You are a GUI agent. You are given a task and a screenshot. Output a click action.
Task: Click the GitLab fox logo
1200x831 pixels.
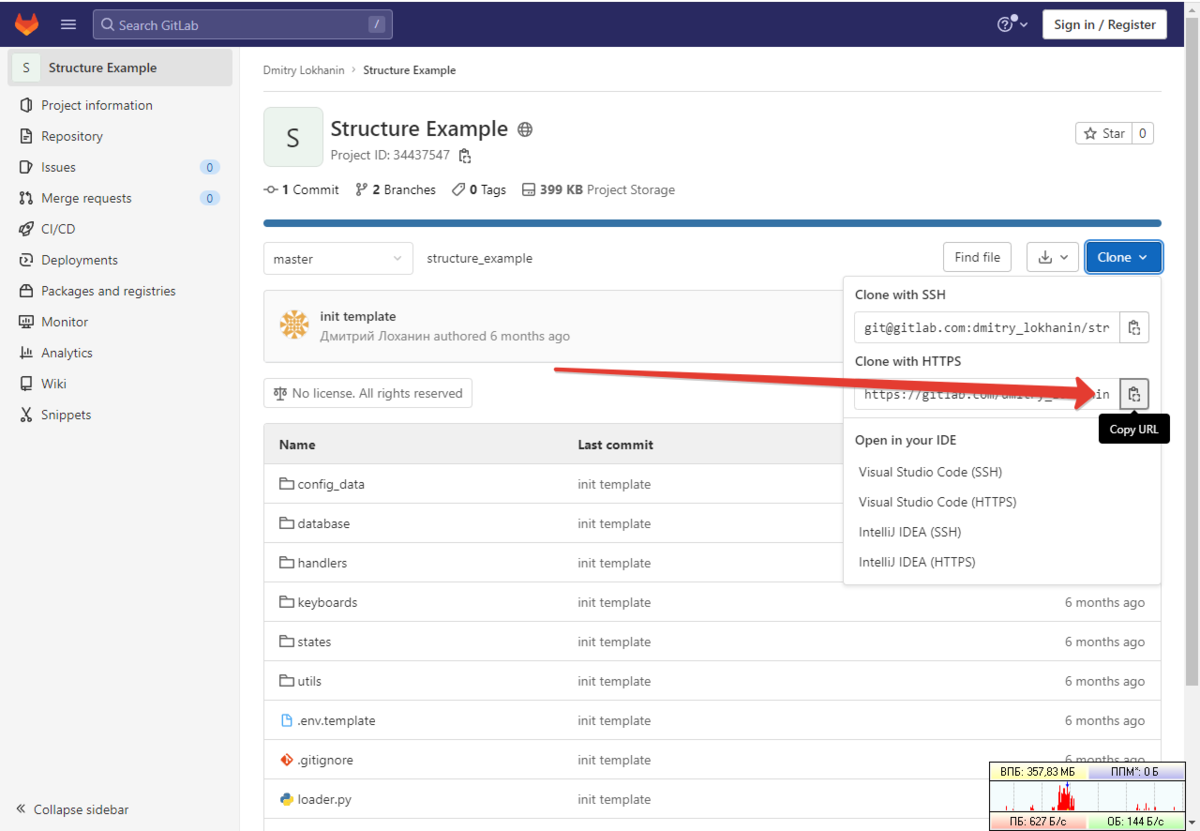click(x=26, y=24)
